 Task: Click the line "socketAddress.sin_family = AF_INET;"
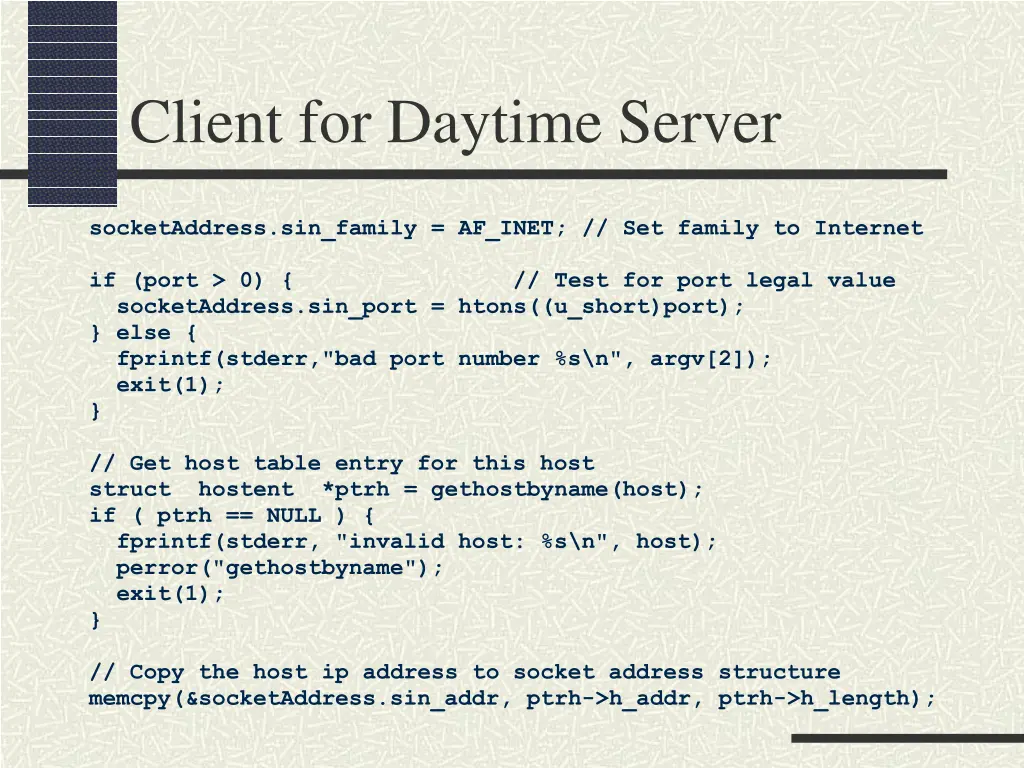point(327,229)
